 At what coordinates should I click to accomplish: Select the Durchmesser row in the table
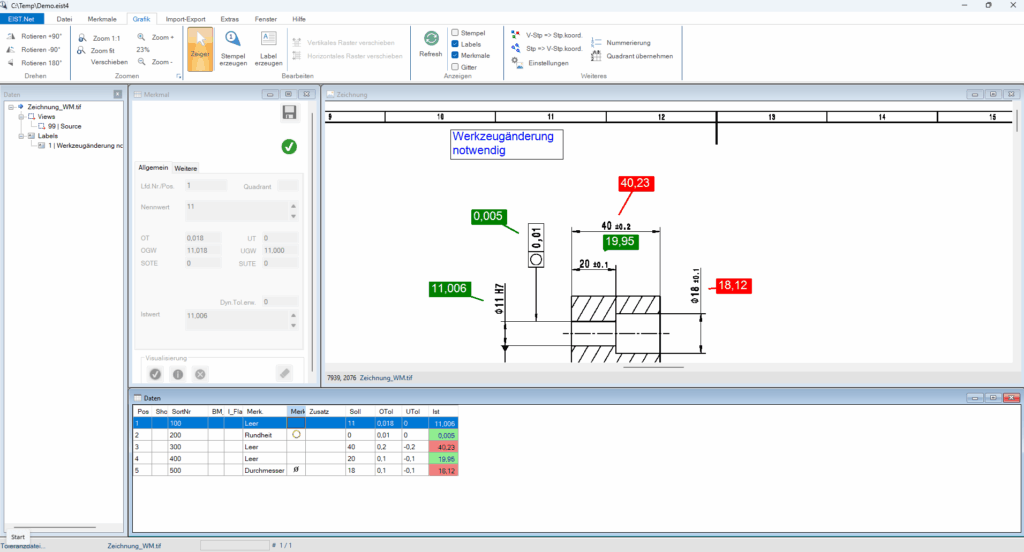[295, 470]
